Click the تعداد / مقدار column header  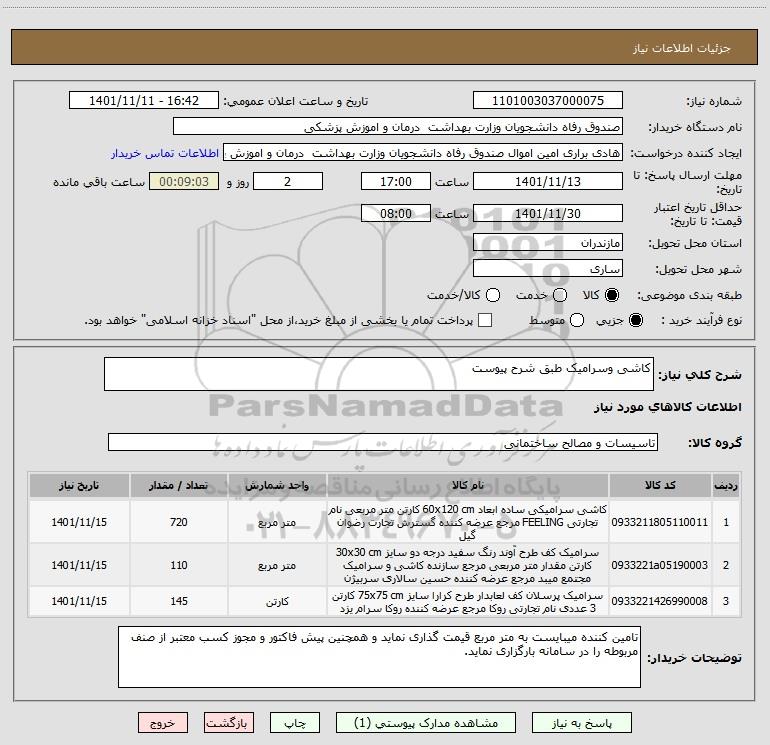click(179, 485)
